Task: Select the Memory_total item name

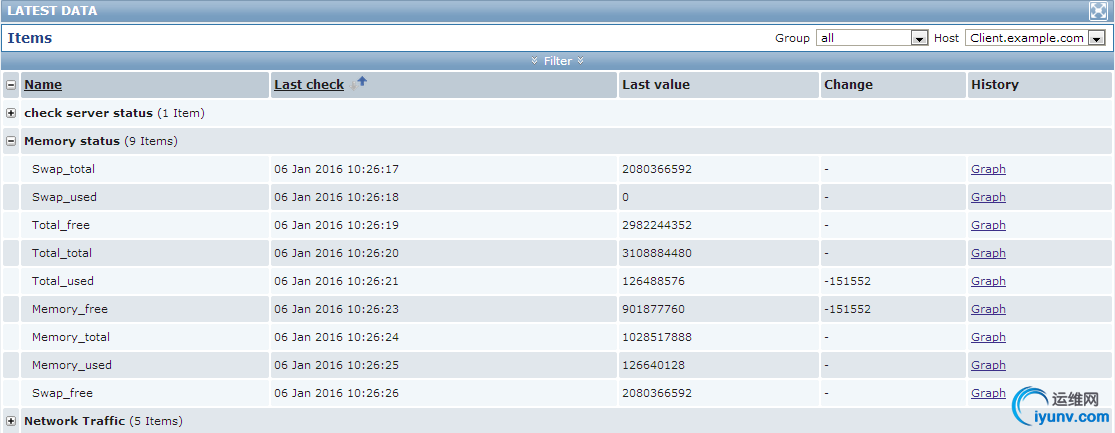Action: pyautogui.click(x=71, y=337)
